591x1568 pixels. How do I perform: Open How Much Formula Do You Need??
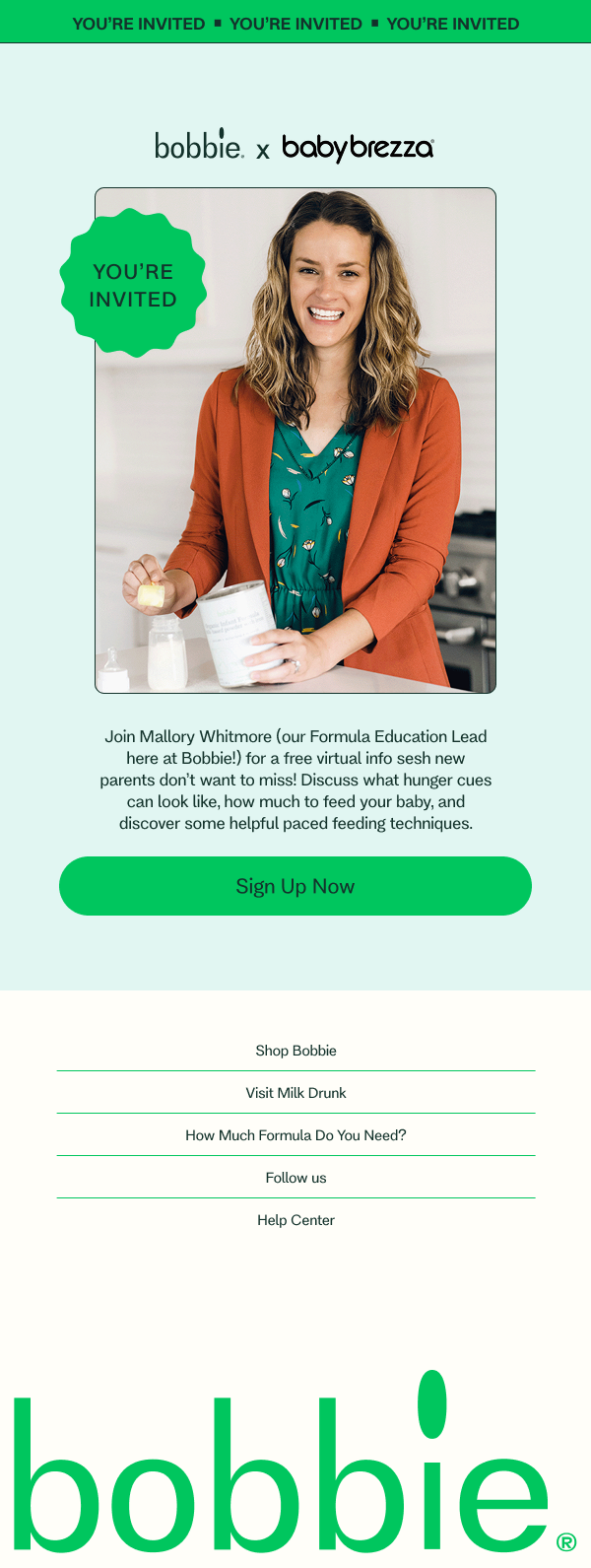click(x=295, y=1135)
